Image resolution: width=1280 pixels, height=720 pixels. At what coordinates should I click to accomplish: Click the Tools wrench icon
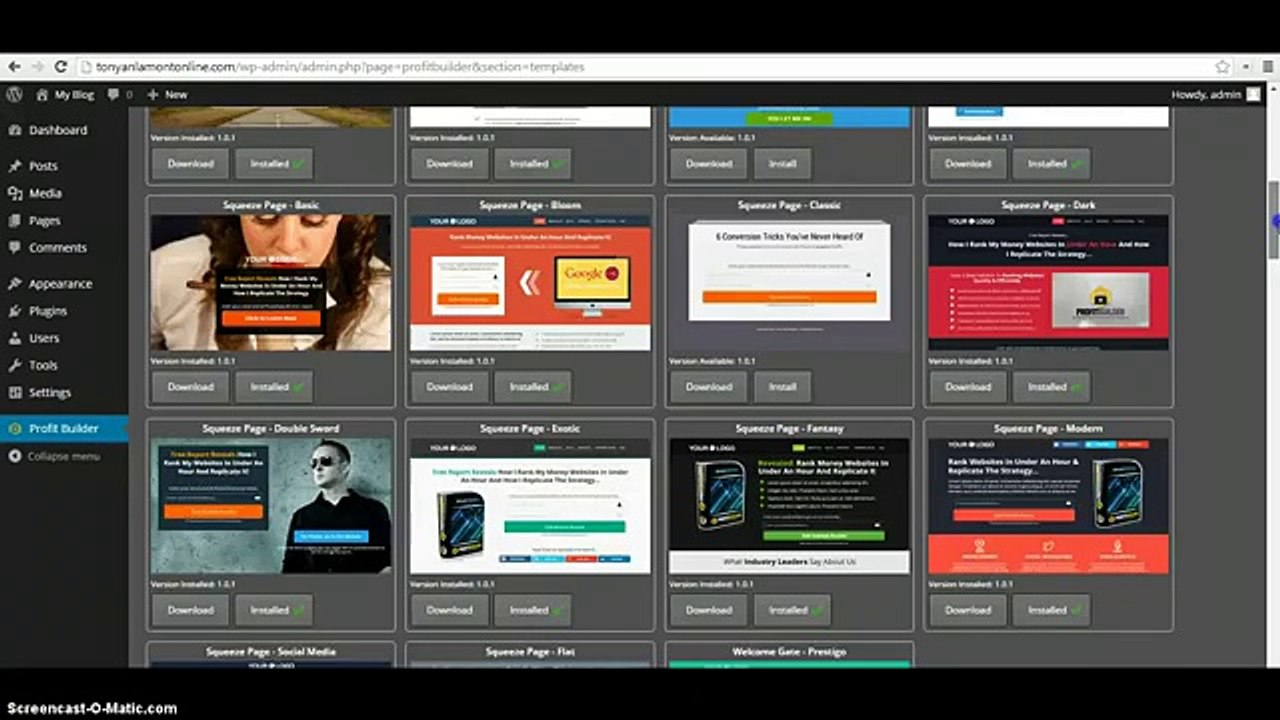pyautogui.click(x=14, y=365)
